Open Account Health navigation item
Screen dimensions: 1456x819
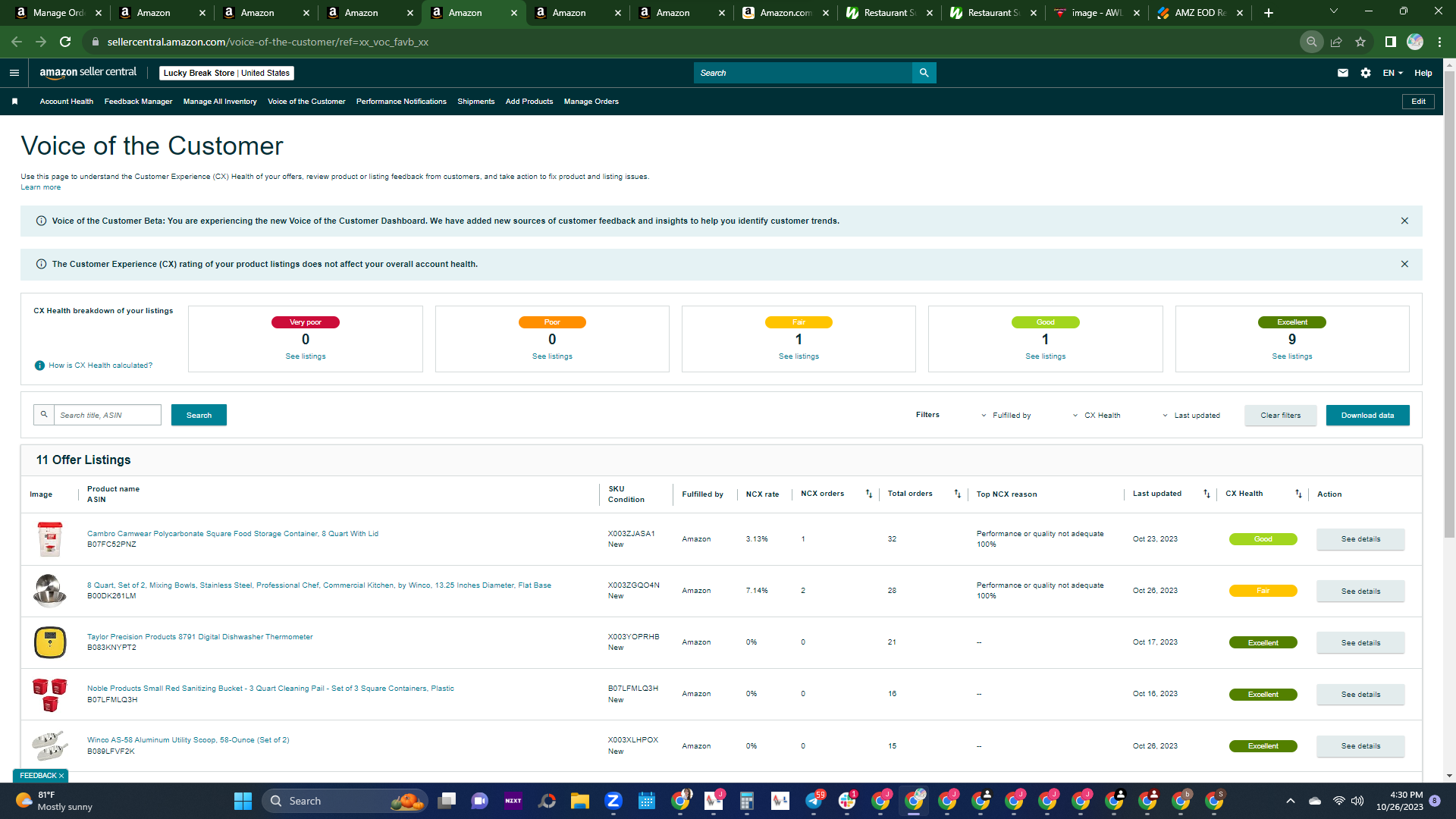pos(67,102)
